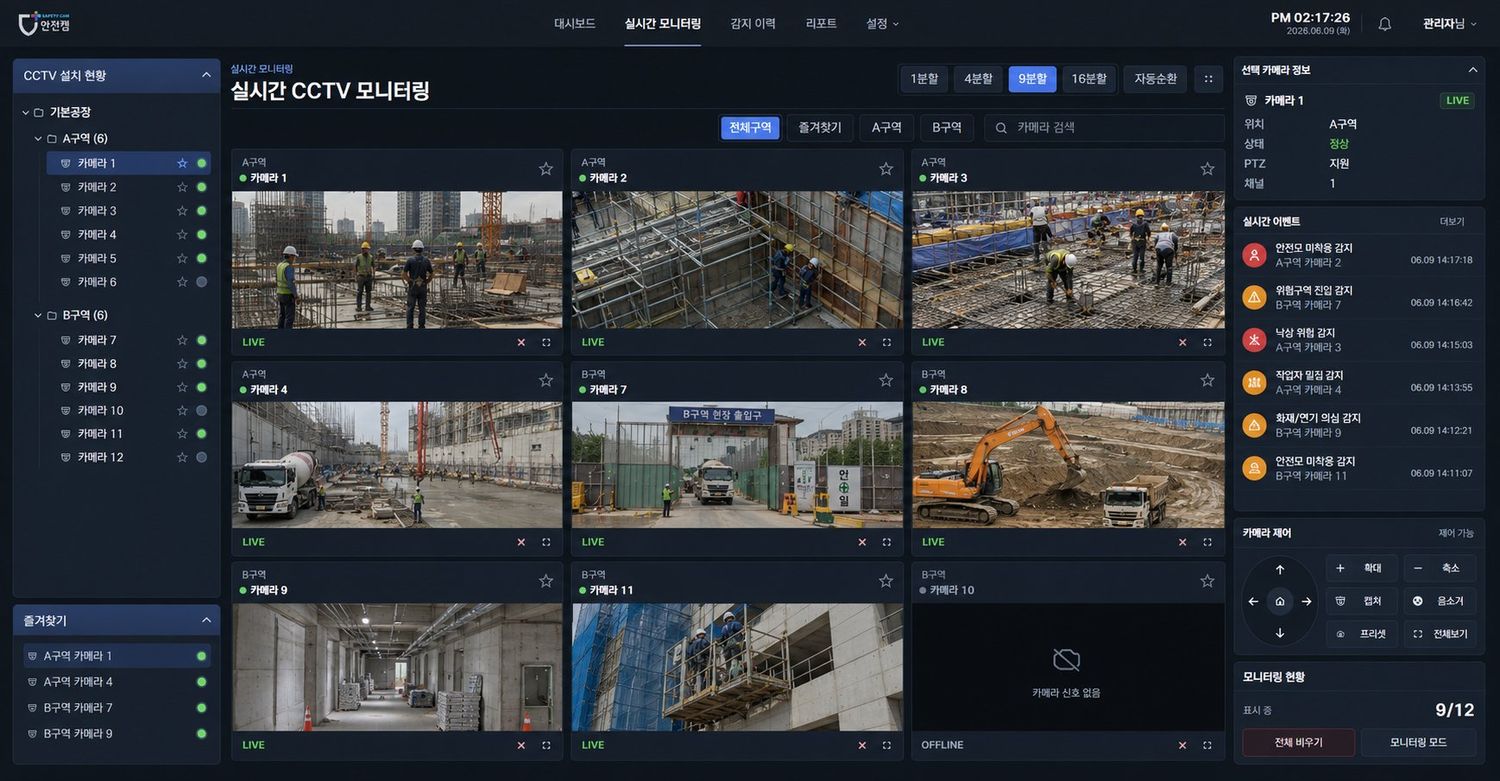The width and height of the screenshot is (1500, 781).
Task: Open the 리포트 tab
Action: [x=821, y=23]
